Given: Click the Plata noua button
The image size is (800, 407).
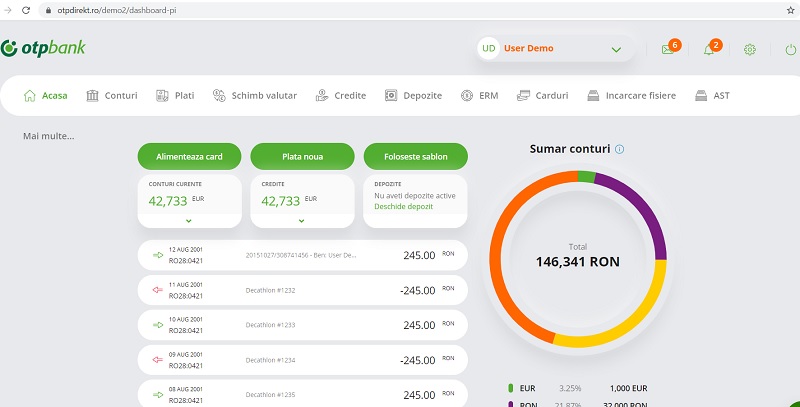Looking at the screenshot, I should tap(303, 157).
